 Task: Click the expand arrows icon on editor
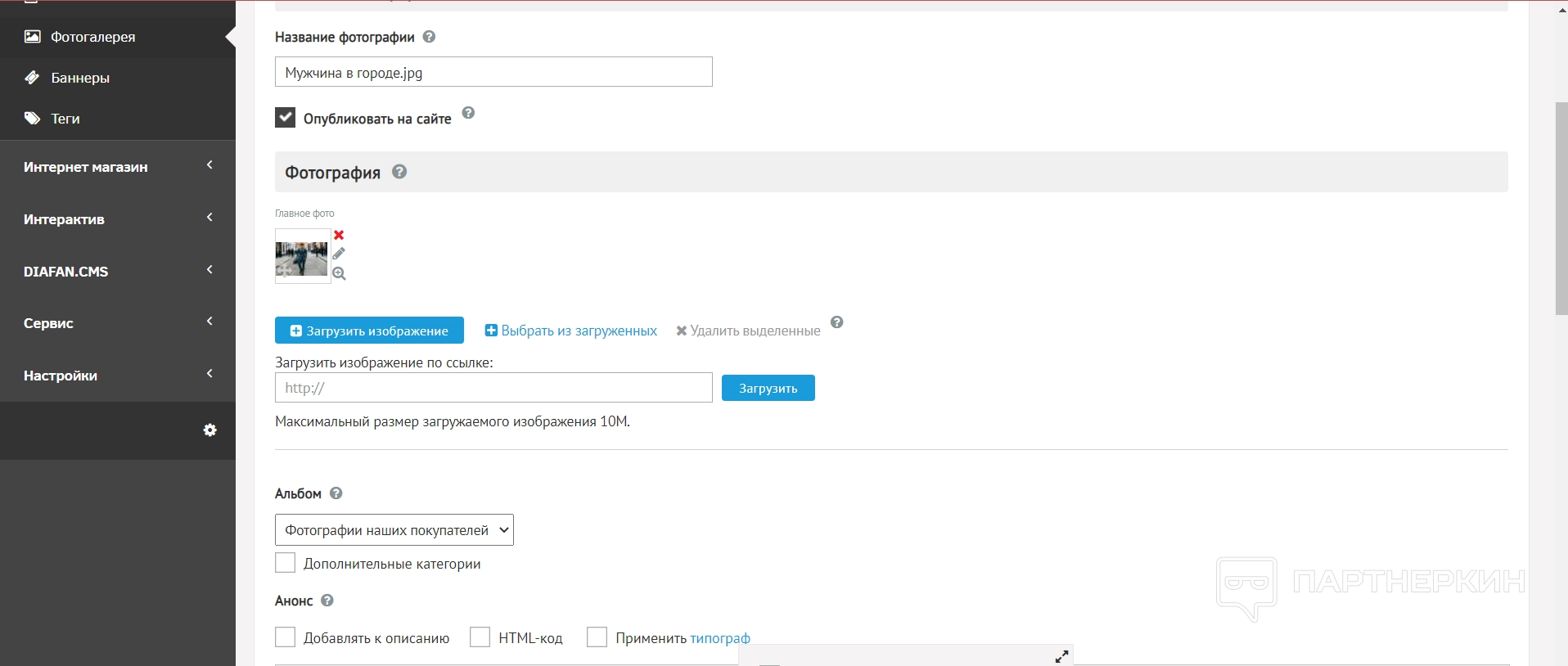tap(1061, 656)
